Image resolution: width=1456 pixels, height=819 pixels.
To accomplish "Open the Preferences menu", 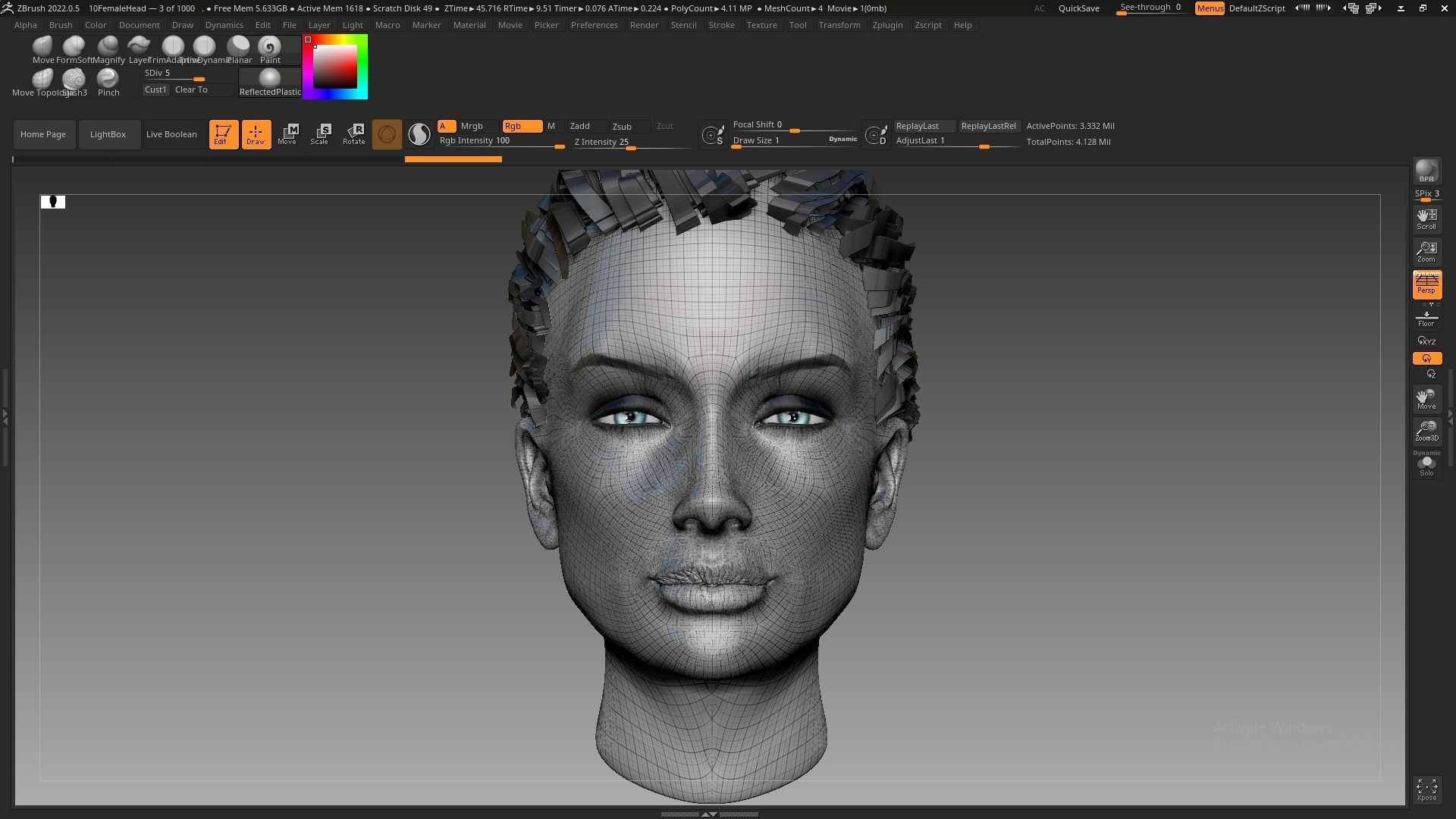I will [595, 25].
